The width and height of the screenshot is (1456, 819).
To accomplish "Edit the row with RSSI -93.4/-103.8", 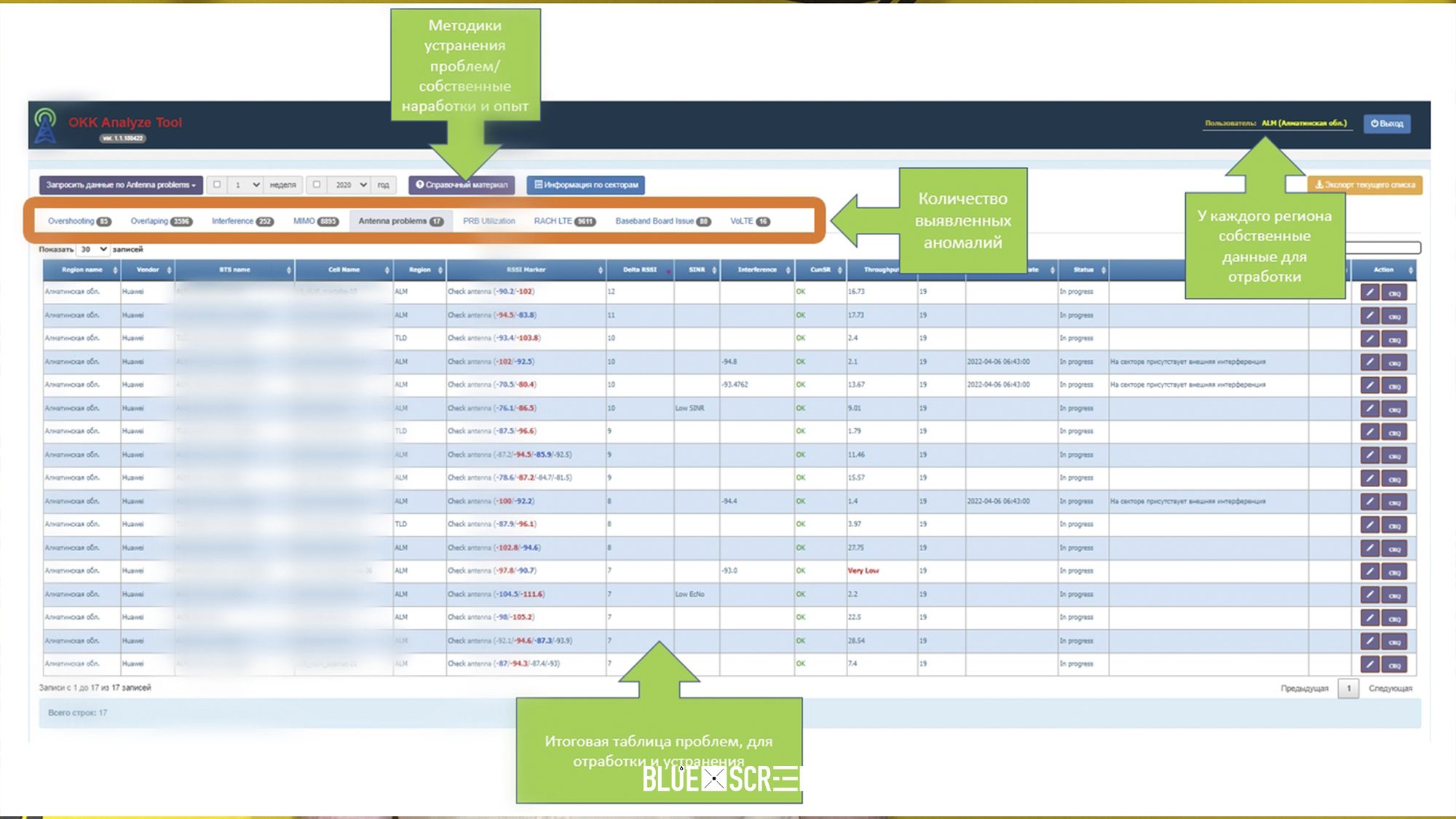I will pyautogui.click(x=1369, y=339).
